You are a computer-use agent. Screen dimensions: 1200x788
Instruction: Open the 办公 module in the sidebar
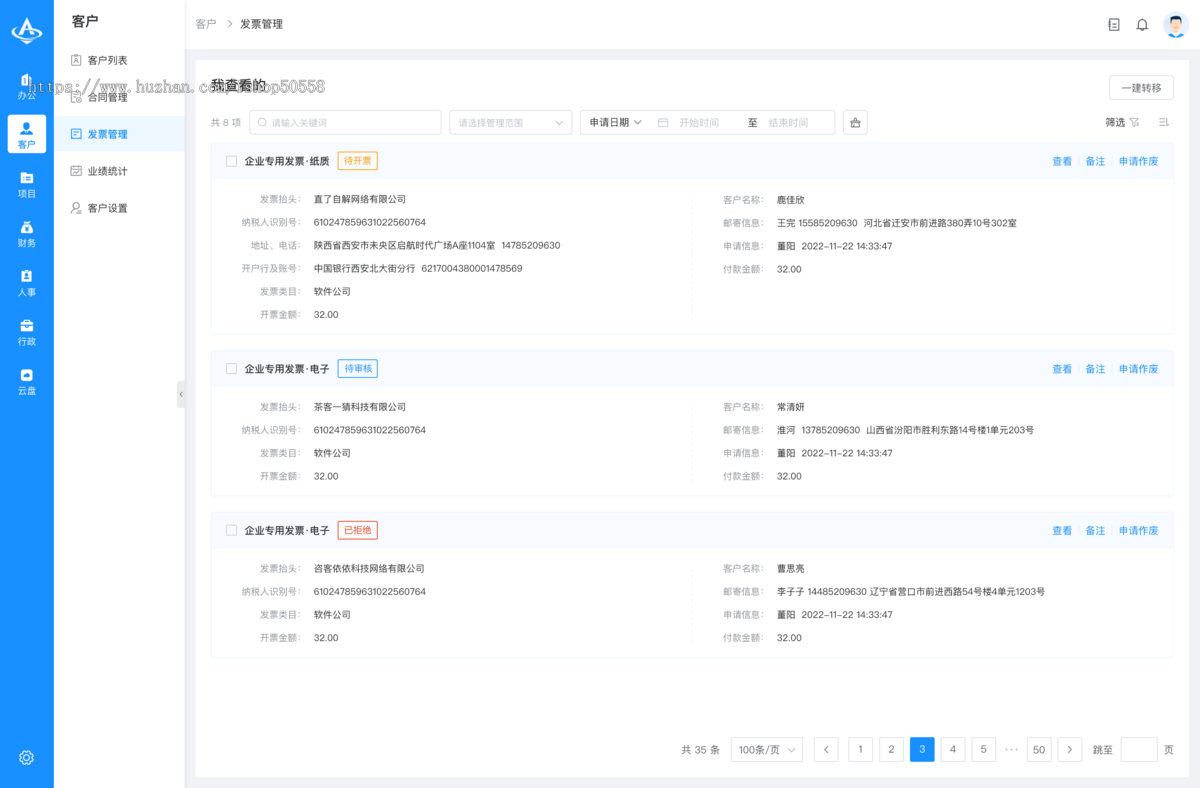tap(27, 86)
